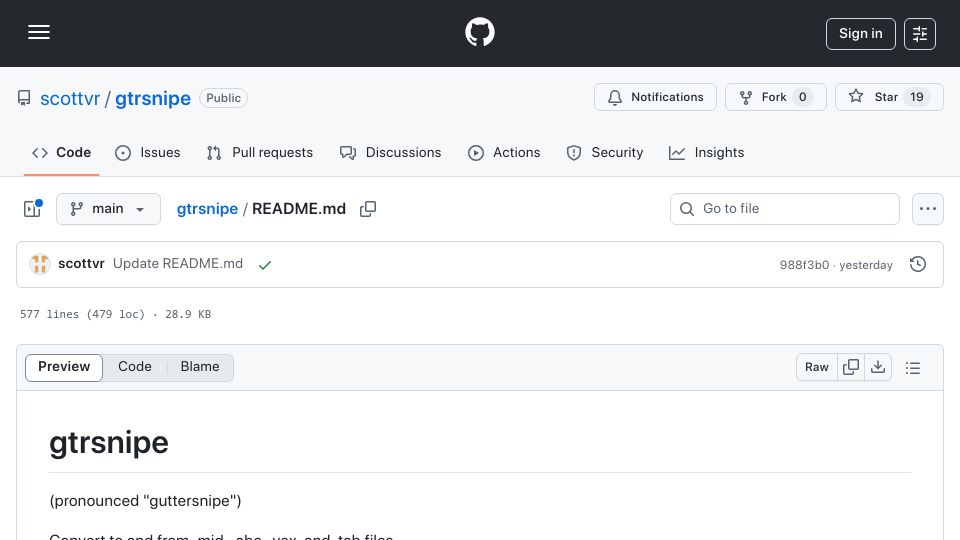Select the Preview view mode
Image resolution: width=960 pixels, height=540 pixels.
click(64, 367)
